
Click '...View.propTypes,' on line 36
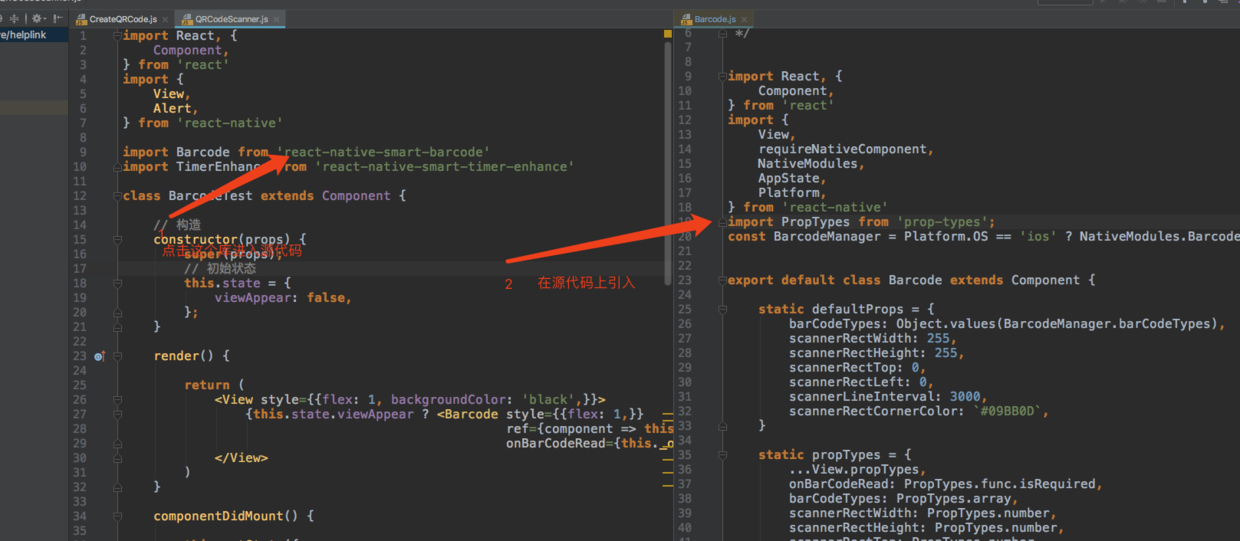[857, 469]
